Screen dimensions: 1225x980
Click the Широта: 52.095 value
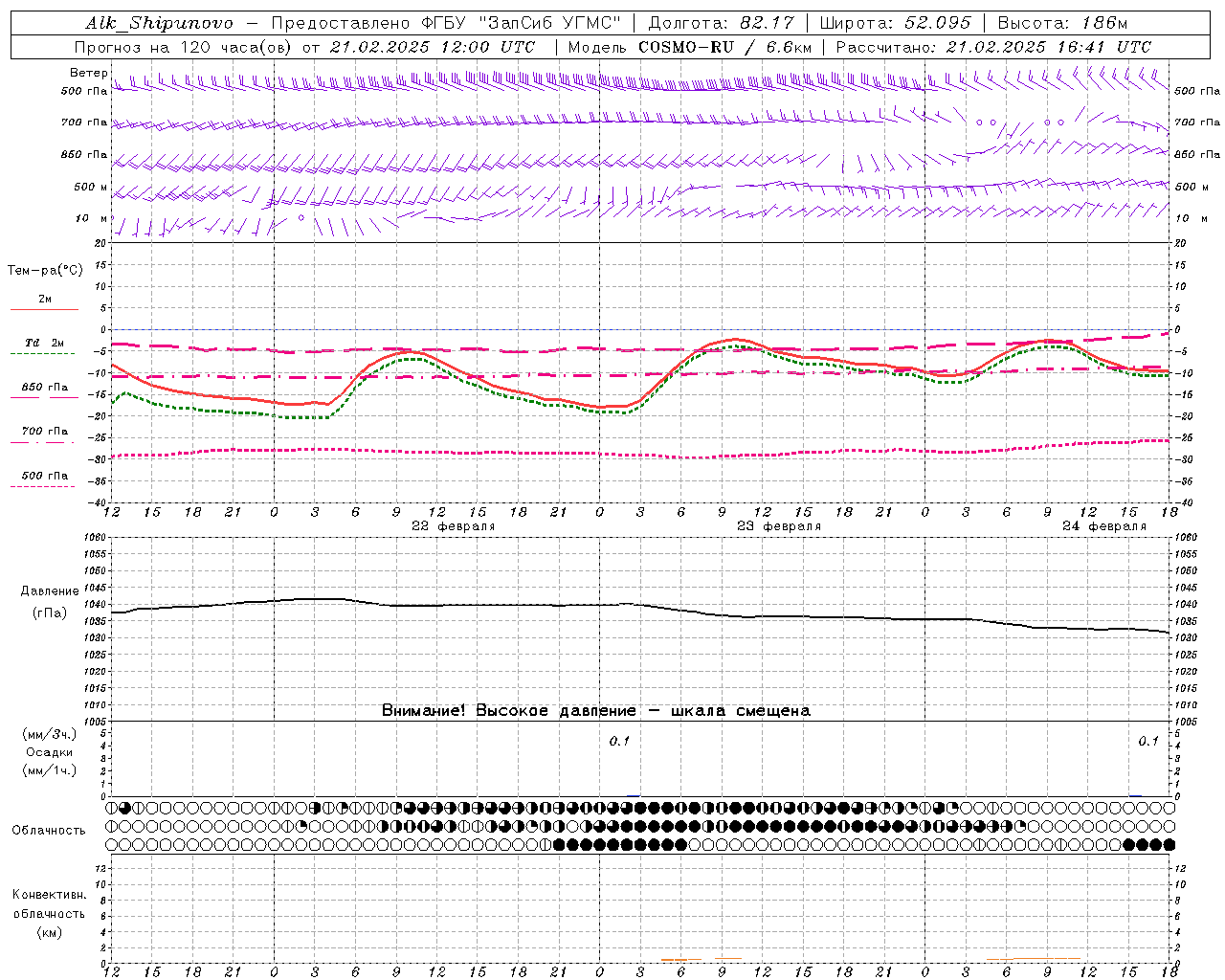coord(895,24)
